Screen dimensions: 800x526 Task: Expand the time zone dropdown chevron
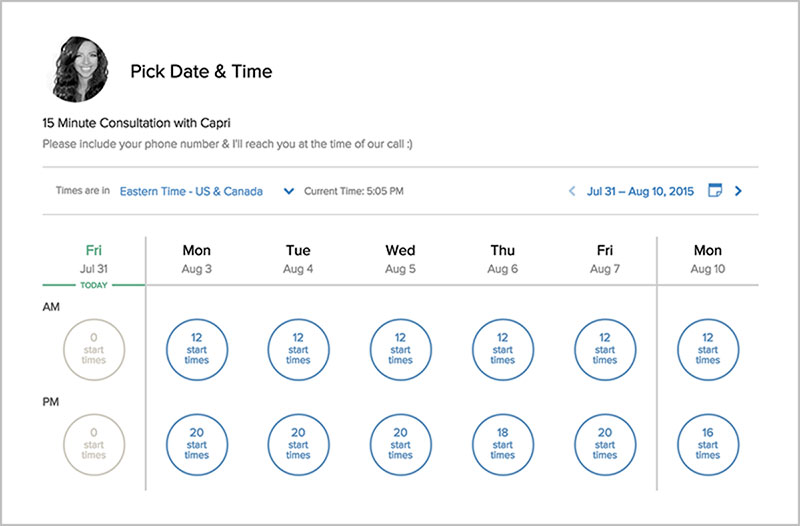click(289, 191)
